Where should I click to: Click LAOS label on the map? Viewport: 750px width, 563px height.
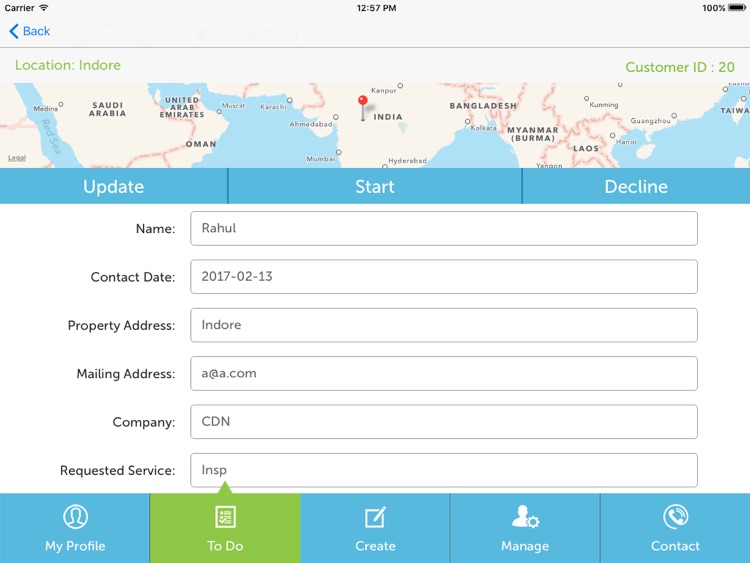point(586,148)
